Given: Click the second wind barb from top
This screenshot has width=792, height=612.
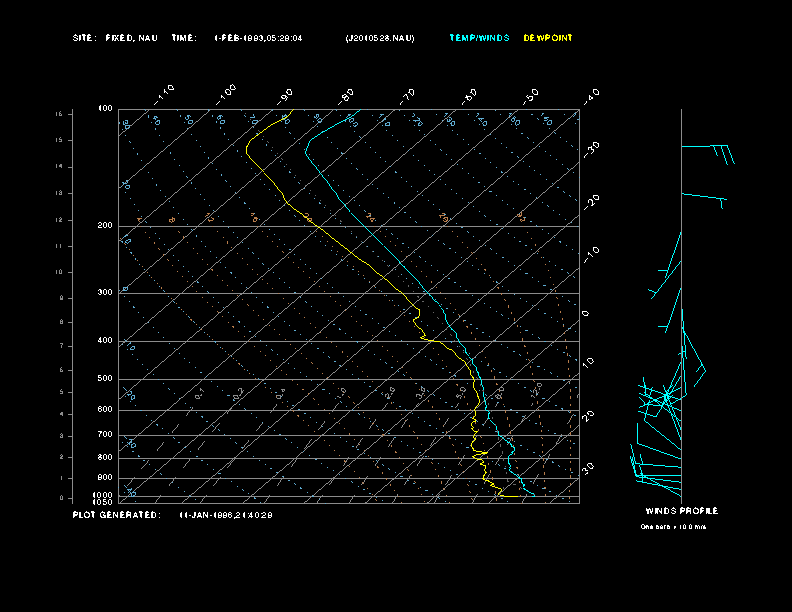Looking at the screenshot, I should click(704, 200).
